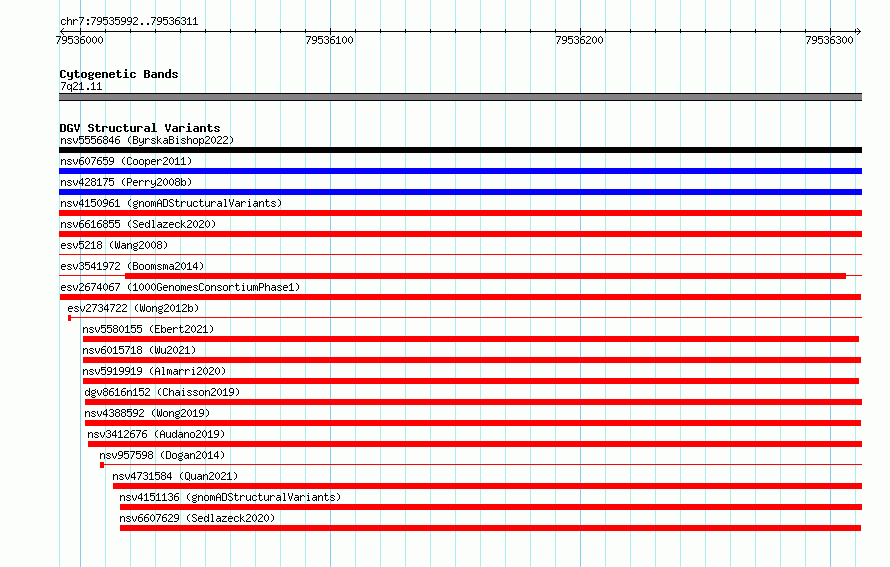Screen dimensions: 890x567
Task: Open nsv3412676 (Audano2019) label
Action: click(156, 434)
